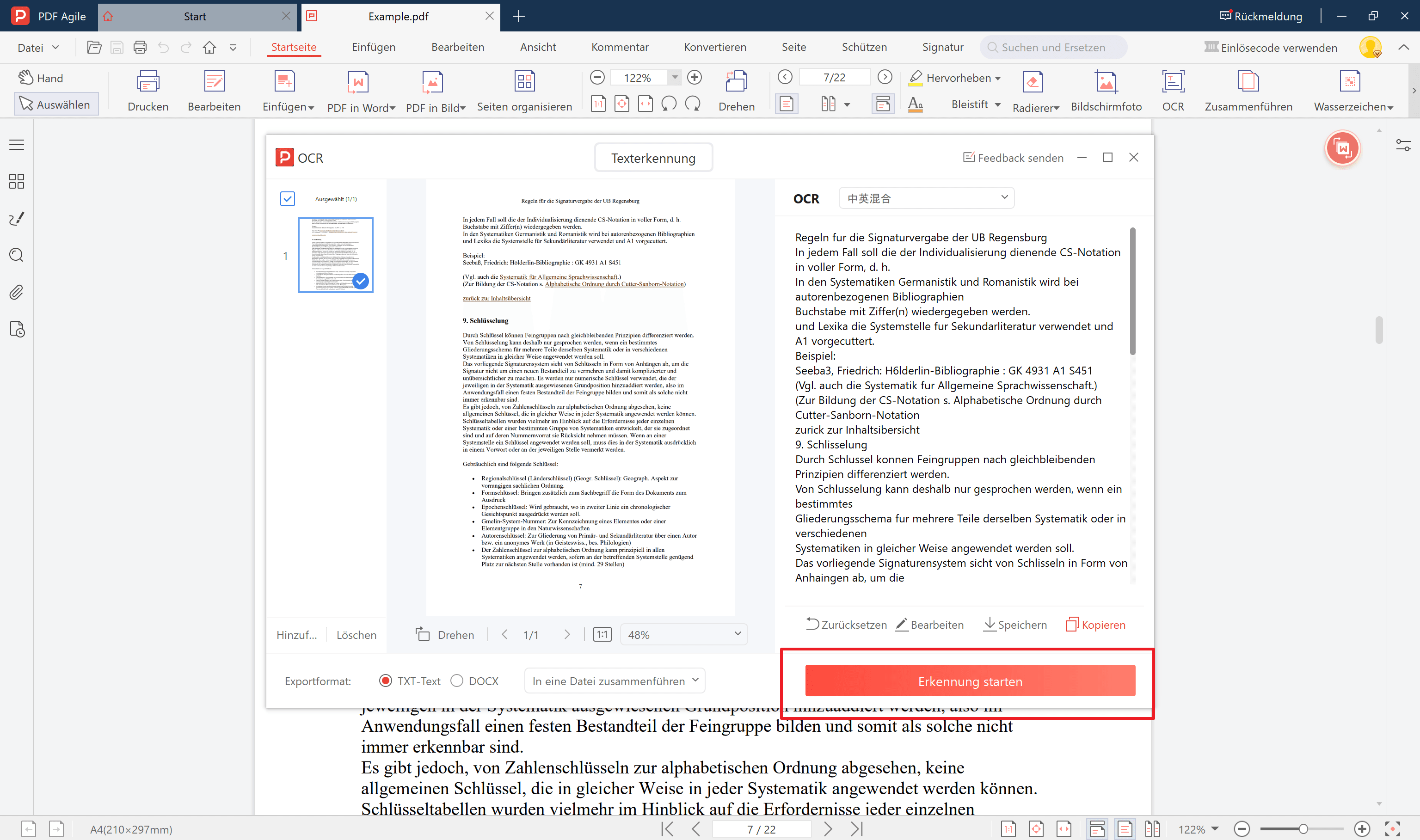Expand the 122% zoom dropdown in ribbon
The width and height of the screenshot is (1420, 840).
coord(675,78)
